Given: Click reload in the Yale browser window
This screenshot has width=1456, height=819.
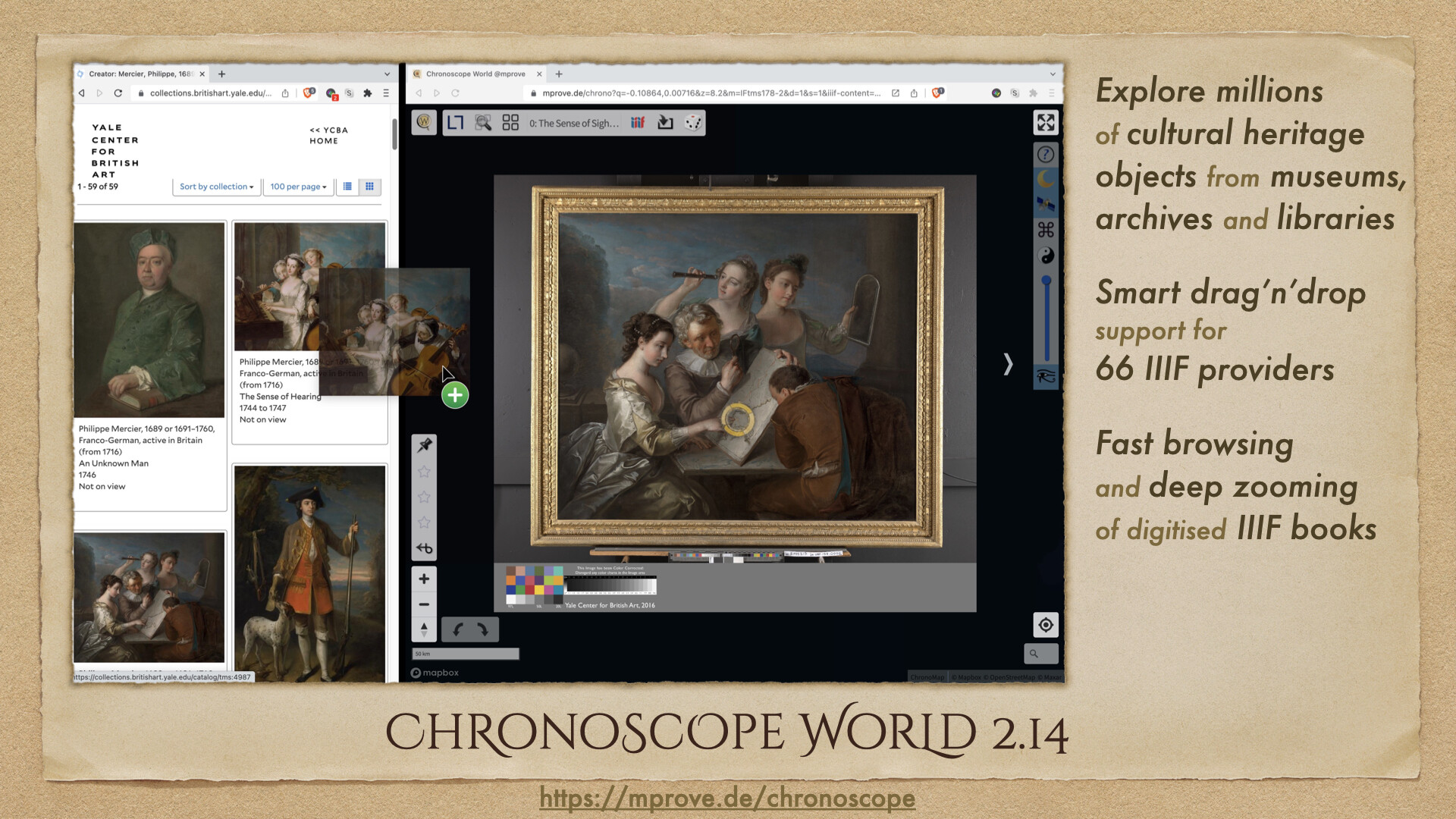Looking at the screenshot, I should (118, 93).
